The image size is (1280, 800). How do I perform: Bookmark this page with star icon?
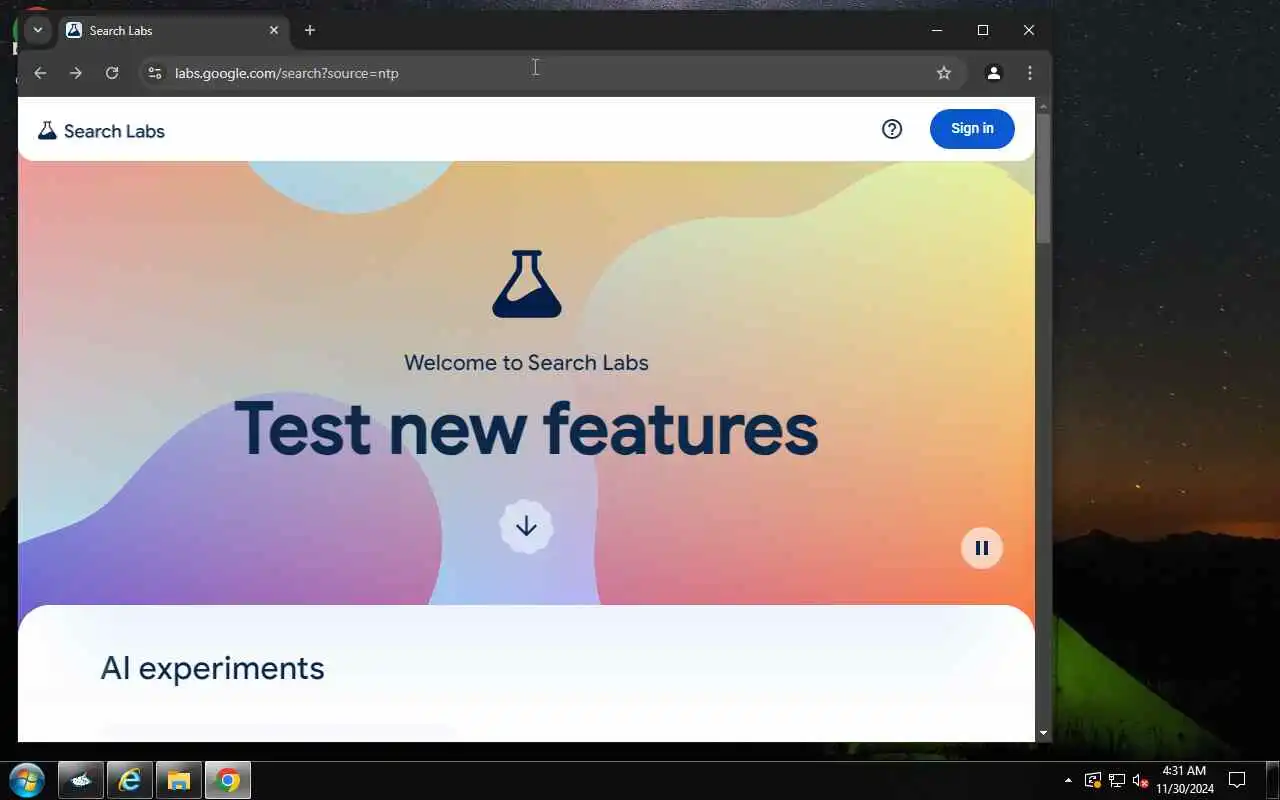(x=943, y=73)
